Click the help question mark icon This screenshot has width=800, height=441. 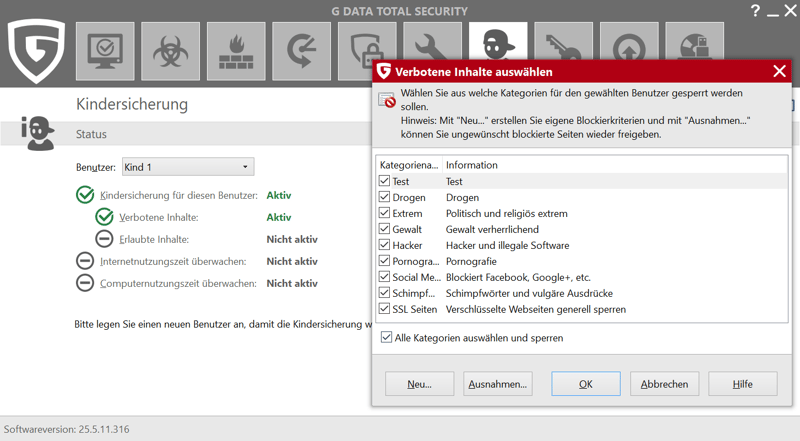tap(756, 10)
